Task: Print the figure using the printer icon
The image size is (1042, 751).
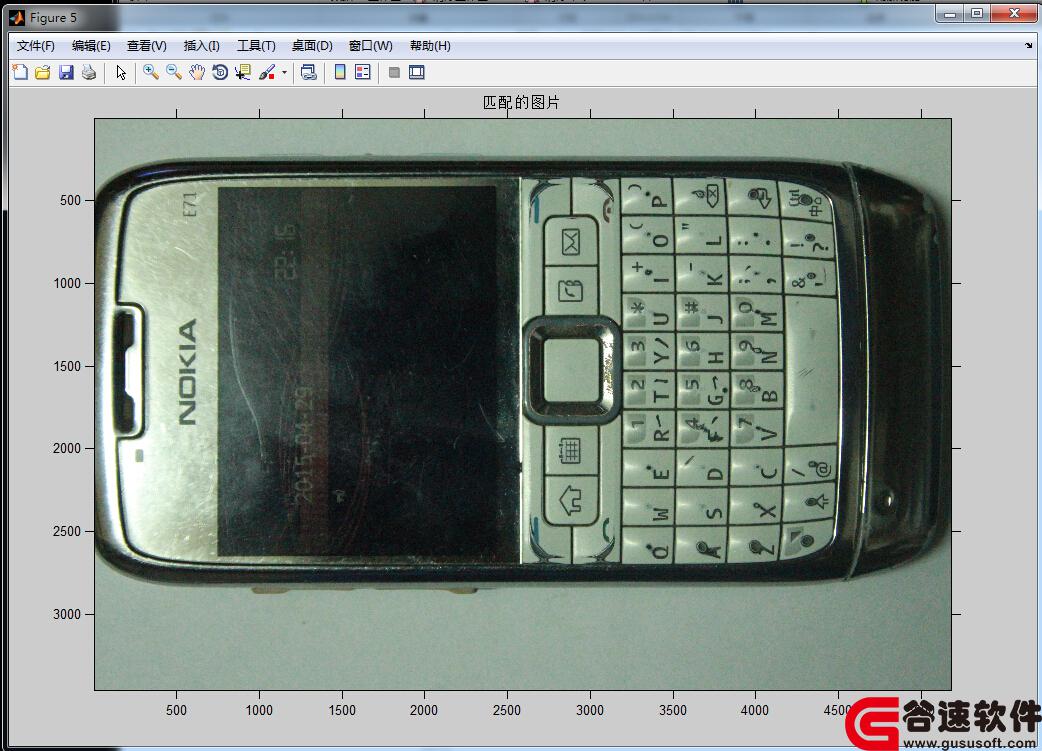Action: point(89,72)
